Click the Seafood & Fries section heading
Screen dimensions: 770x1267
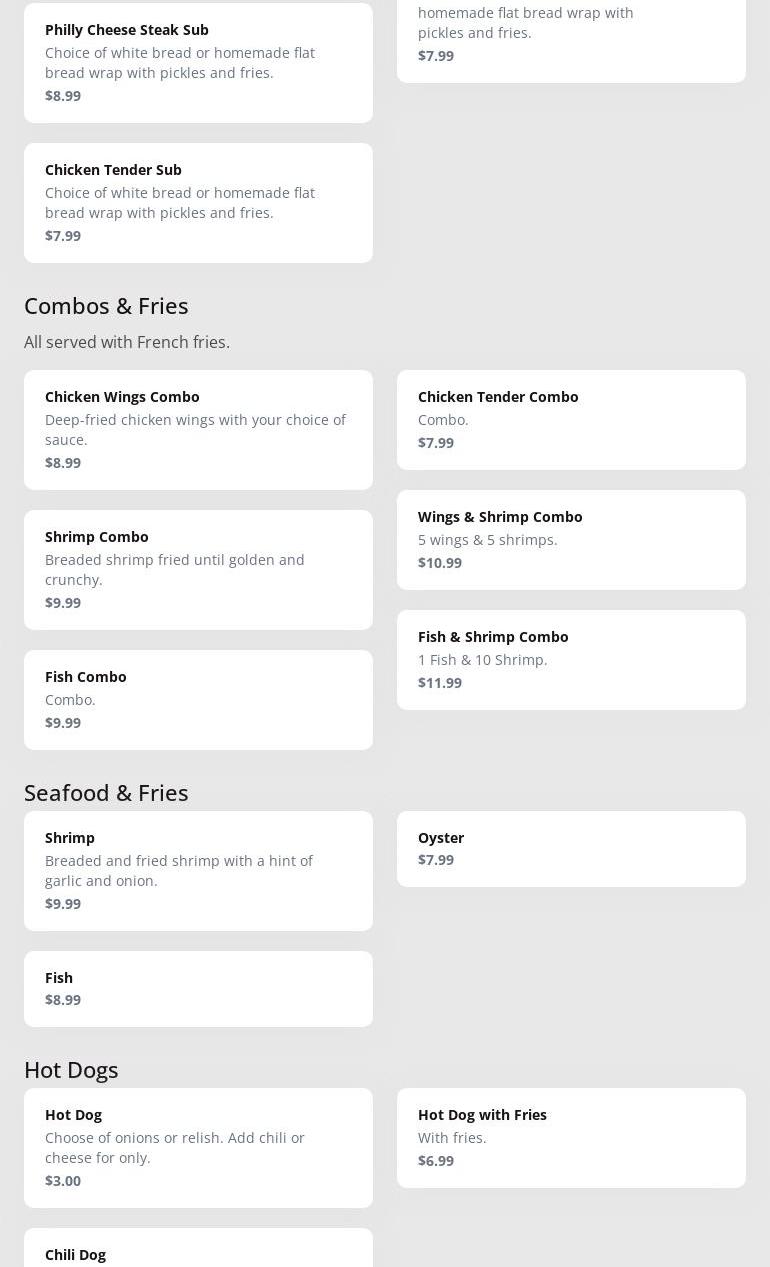tap(106, 792)
